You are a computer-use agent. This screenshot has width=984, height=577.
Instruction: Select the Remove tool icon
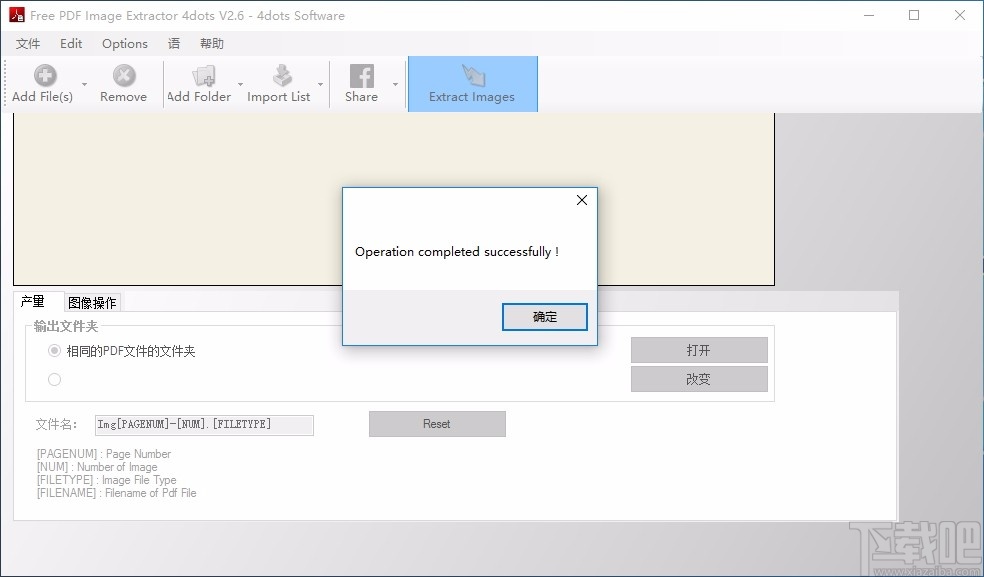coord(123,76)
